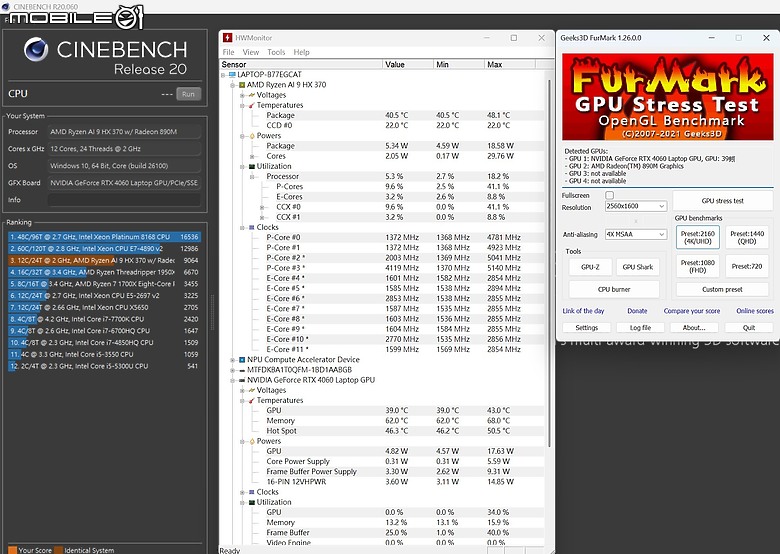Click the Cinebench logo sphere icon
780x554 pixels.
36,50
